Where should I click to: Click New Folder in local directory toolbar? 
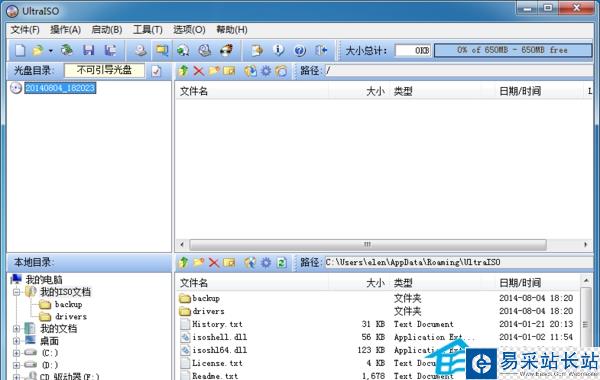point(199,262)
